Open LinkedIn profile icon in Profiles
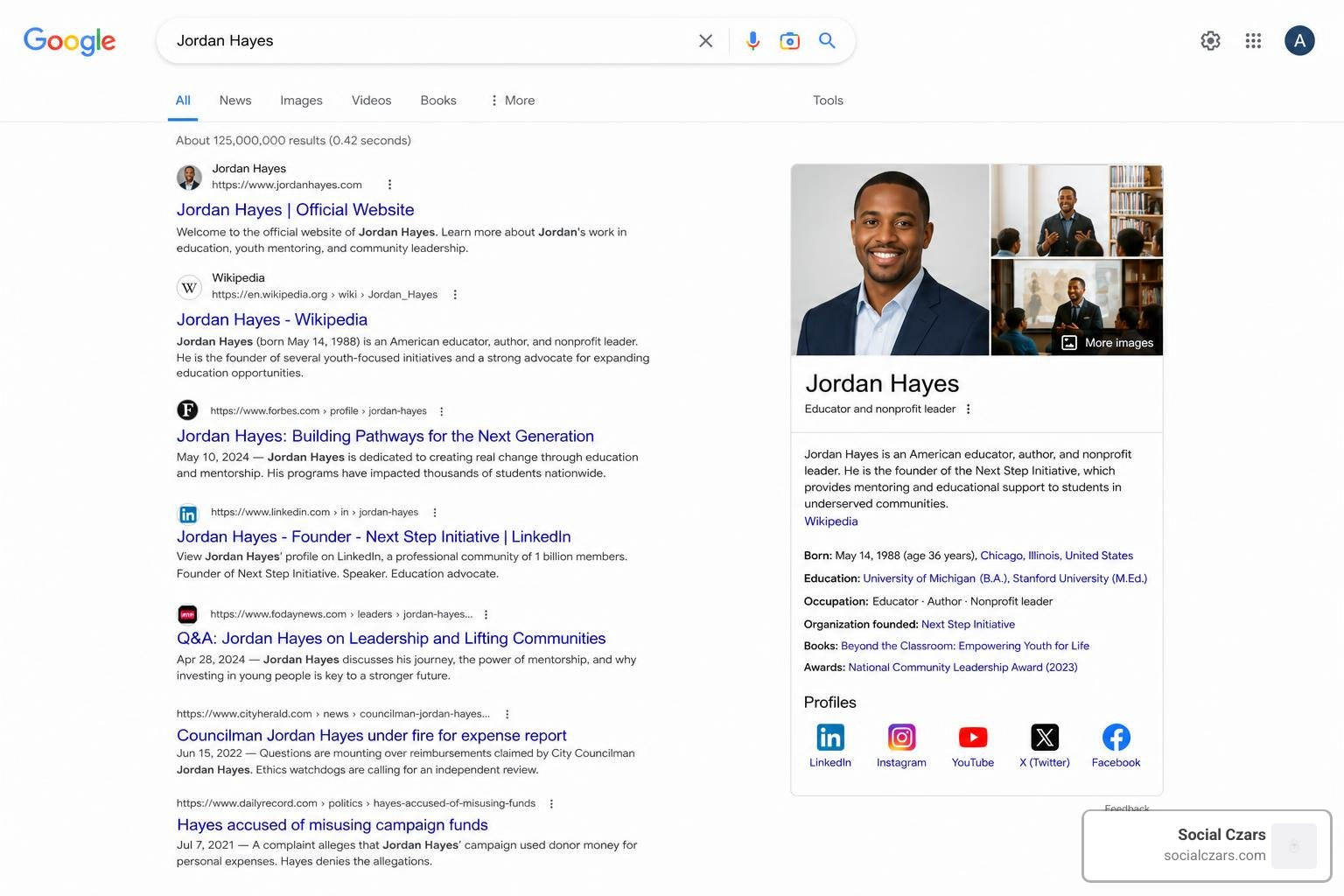Viewport: 1344px width, 896px height. point(830,737)
